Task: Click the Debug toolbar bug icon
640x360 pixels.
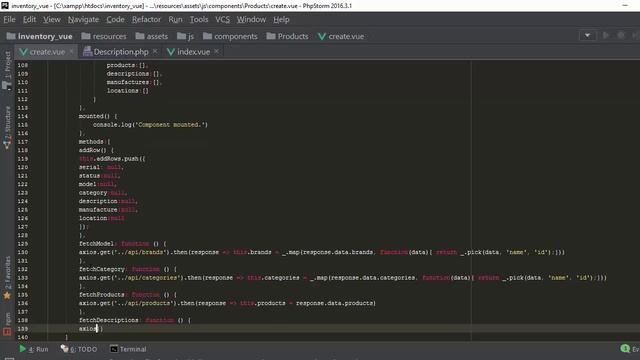Action: point(621,36)
